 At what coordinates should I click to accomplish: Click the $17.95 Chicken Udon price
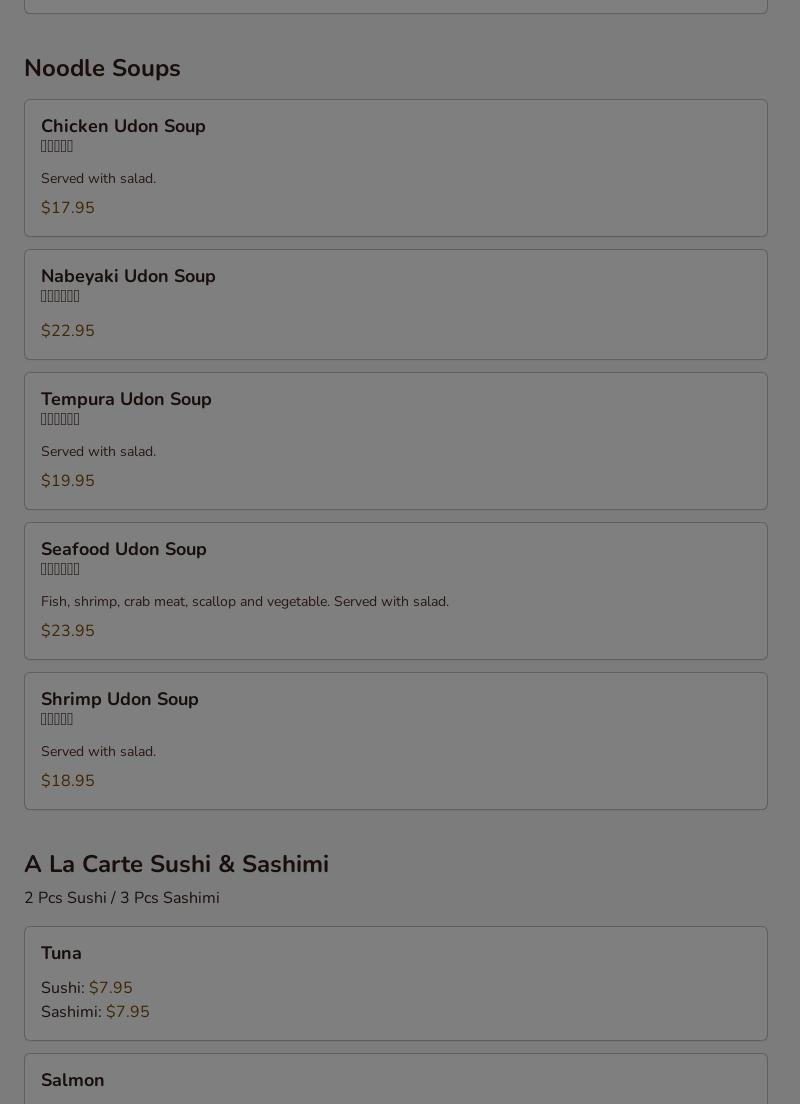(68, 208)
